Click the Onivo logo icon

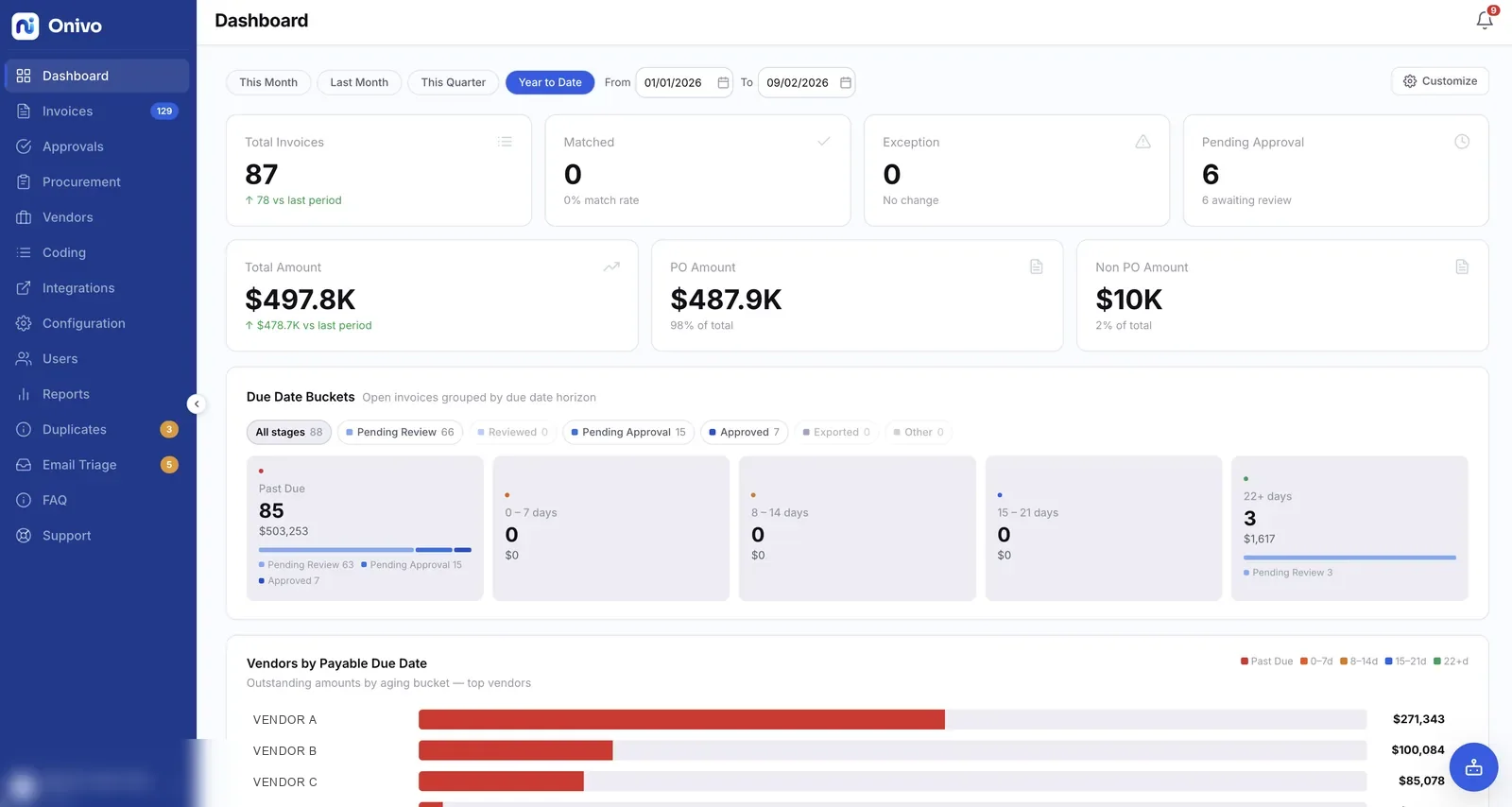pos(25,26)
